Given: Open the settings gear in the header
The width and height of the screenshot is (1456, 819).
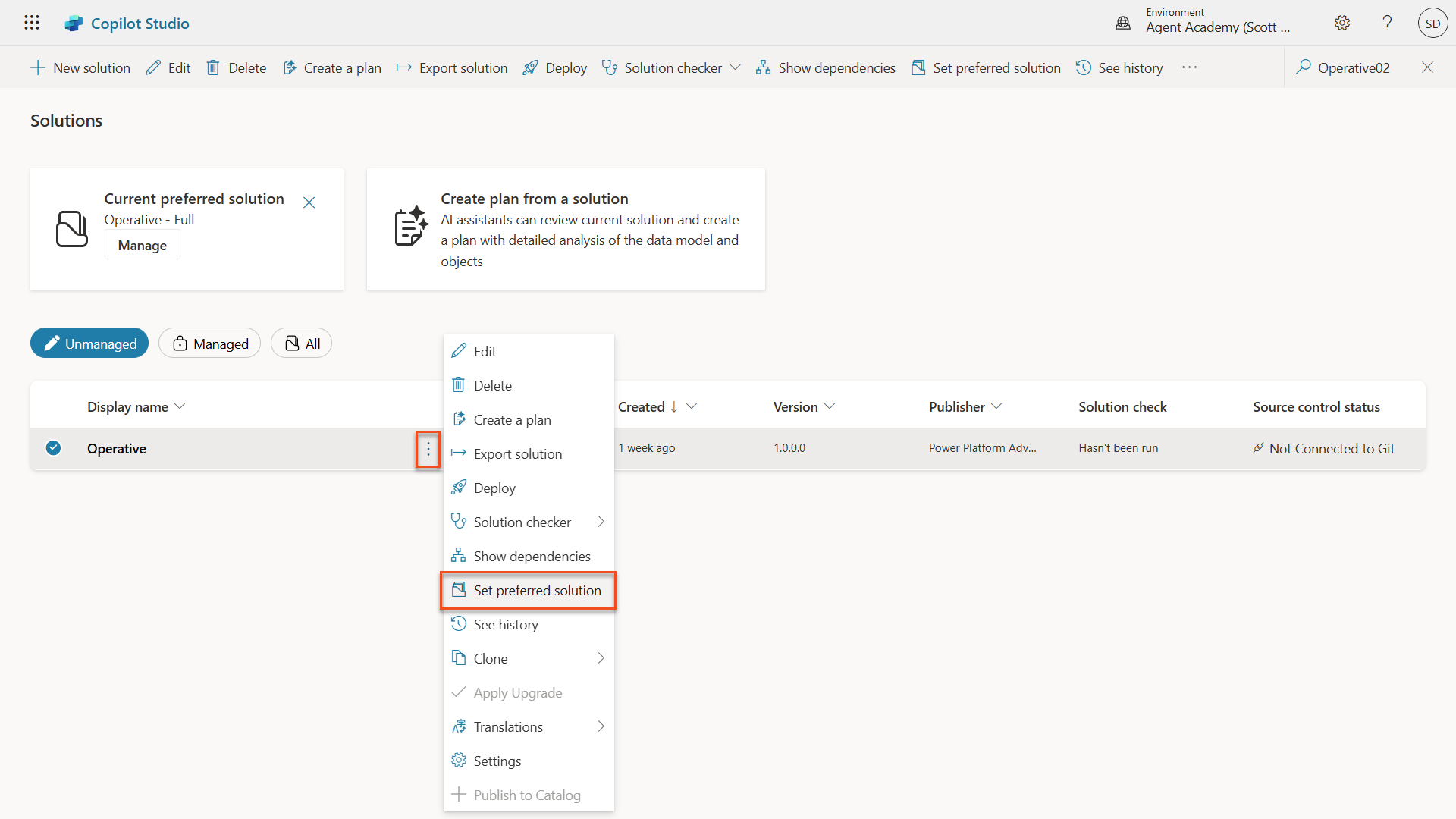Looking at the screenshot, I should [x=1342, y=23].
